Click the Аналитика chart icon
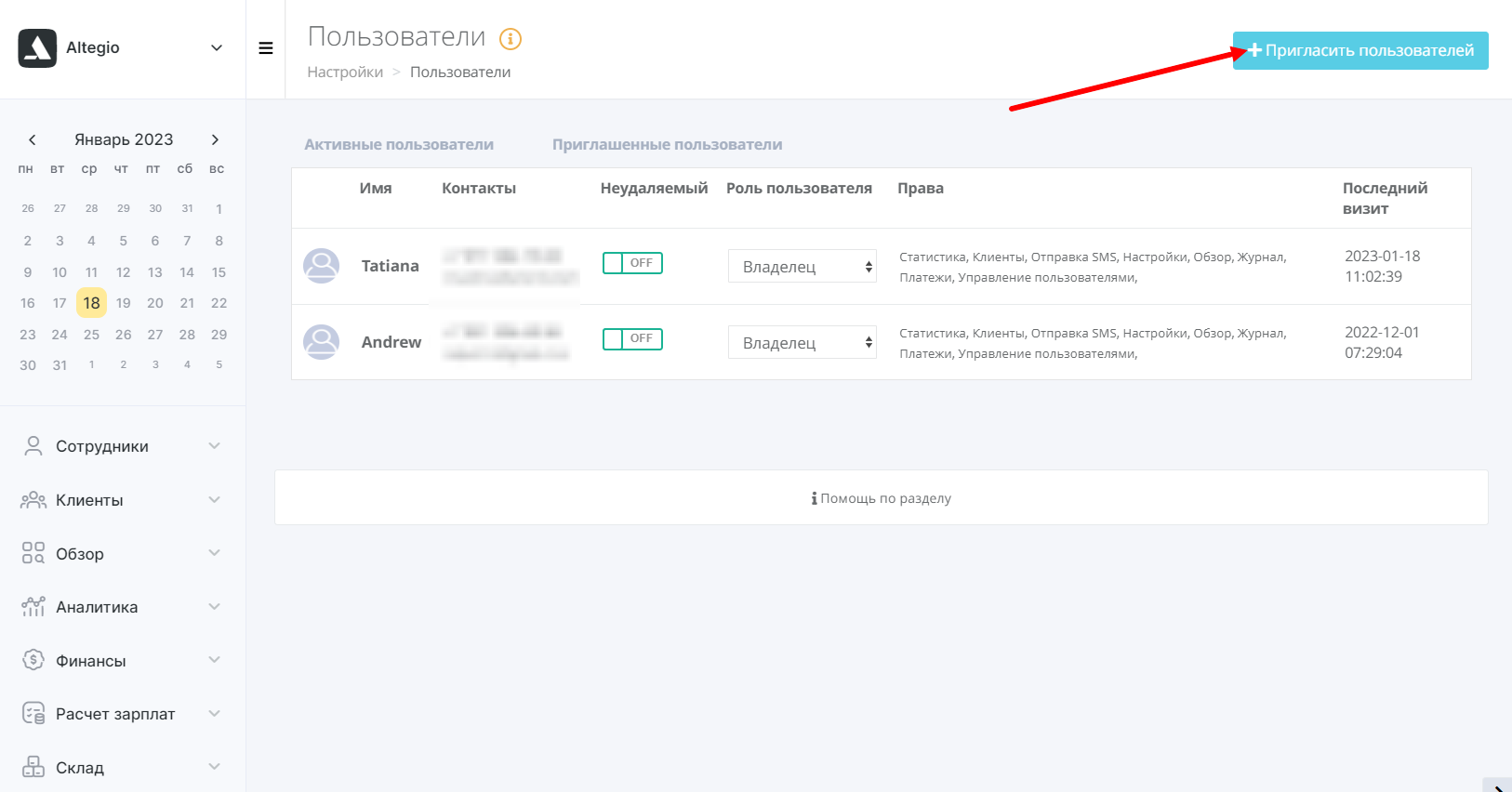 tap(33, 607)
